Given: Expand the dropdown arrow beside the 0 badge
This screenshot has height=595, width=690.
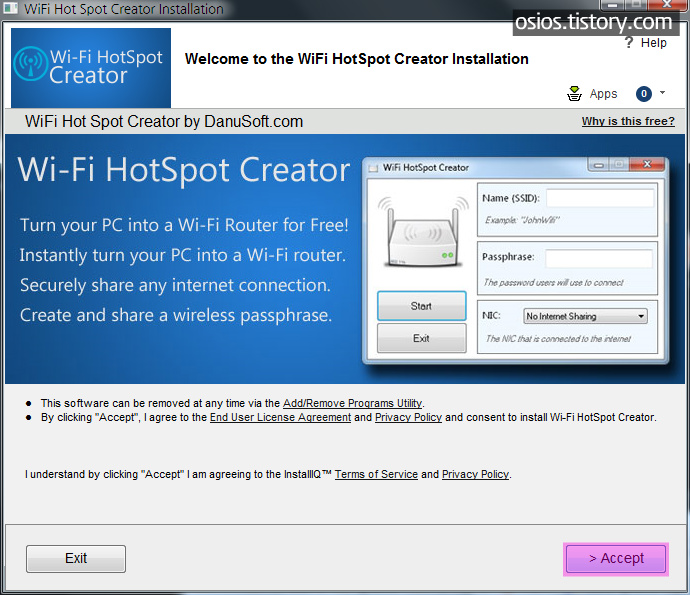Looking at the screenshot, I should [662, 92].
